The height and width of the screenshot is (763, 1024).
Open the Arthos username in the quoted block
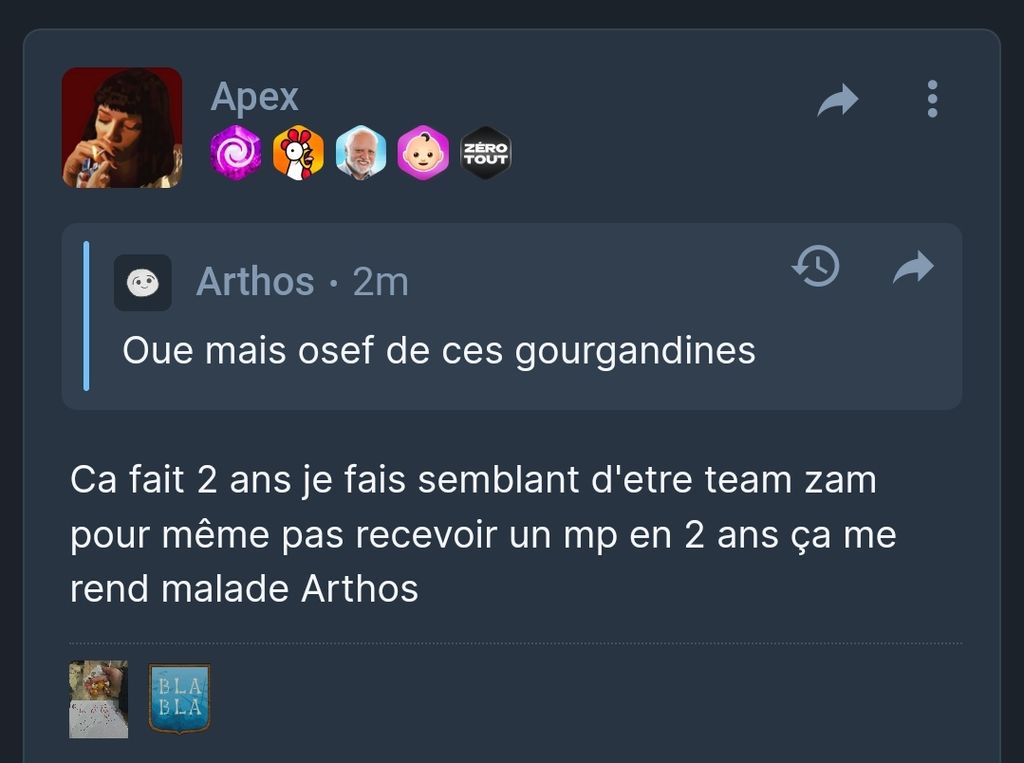[x=255, y=282]
